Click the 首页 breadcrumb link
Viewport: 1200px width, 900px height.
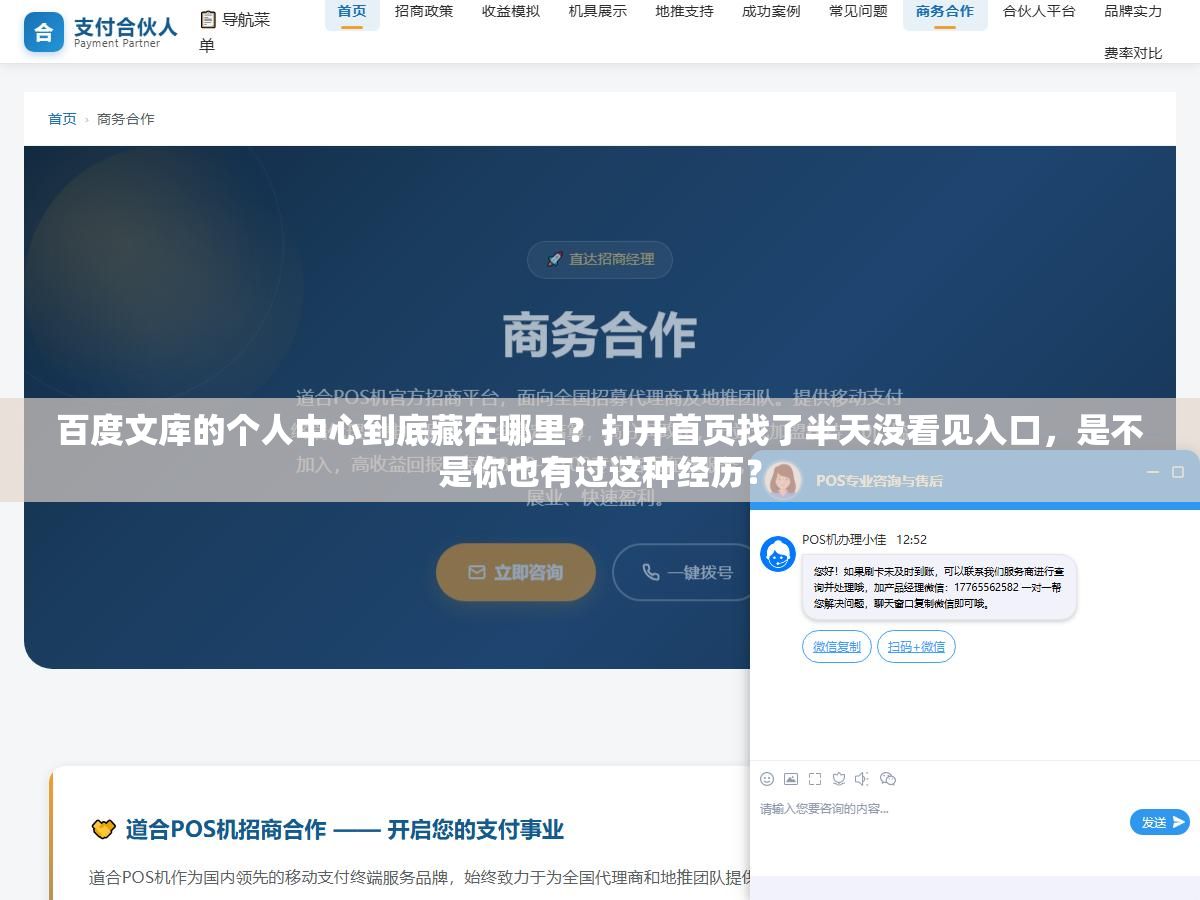click(62, 119)
